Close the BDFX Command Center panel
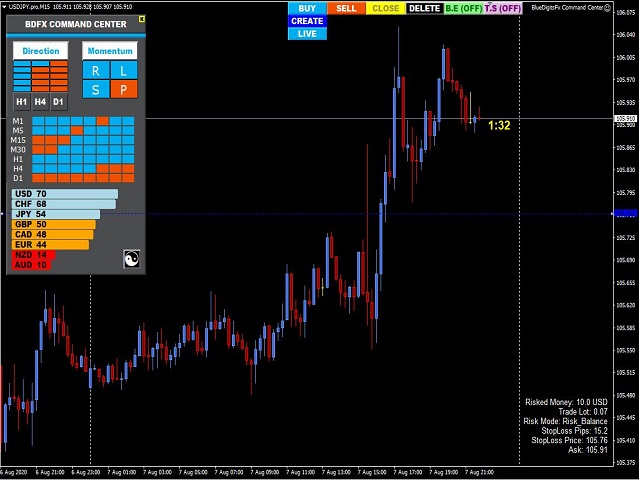The image size is (640, 480). click(x=142, y=19)
